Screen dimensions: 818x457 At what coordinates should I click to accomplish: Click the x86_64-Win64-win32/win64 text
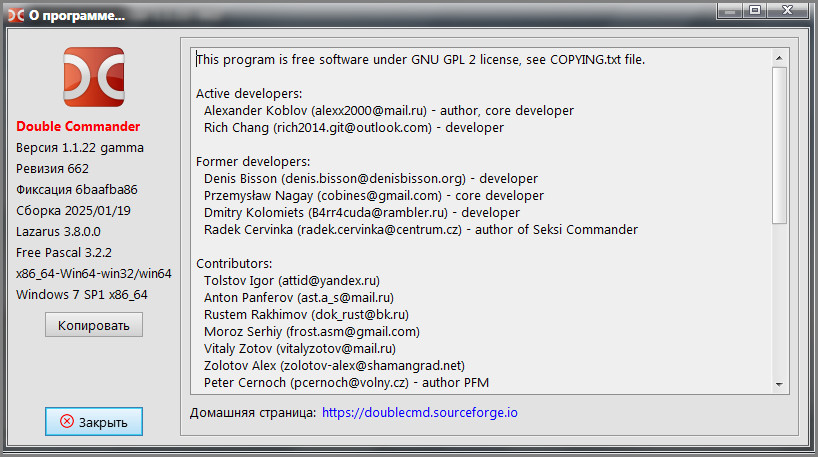coord(94,273)
